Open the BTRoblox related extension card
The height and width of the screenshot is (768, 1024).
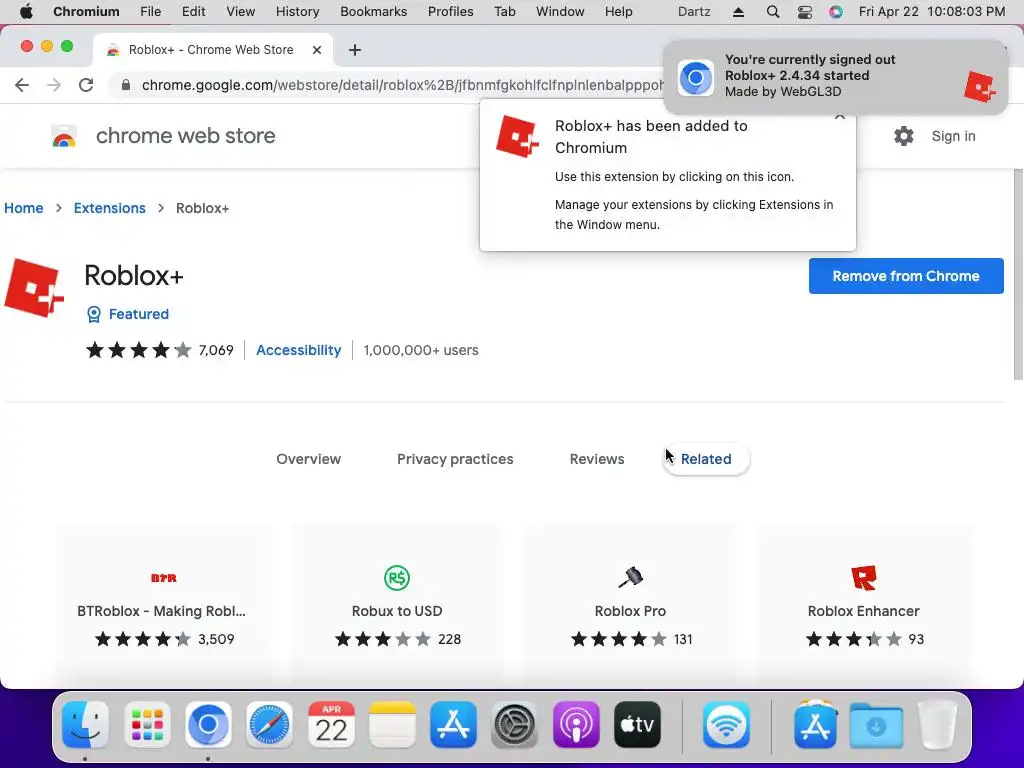coord(162,604)
